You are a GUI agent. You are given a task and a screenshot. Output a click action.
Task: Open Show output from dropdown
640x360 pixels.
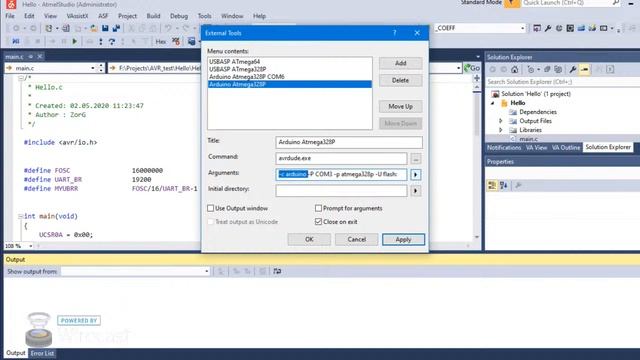pos(207,271)
